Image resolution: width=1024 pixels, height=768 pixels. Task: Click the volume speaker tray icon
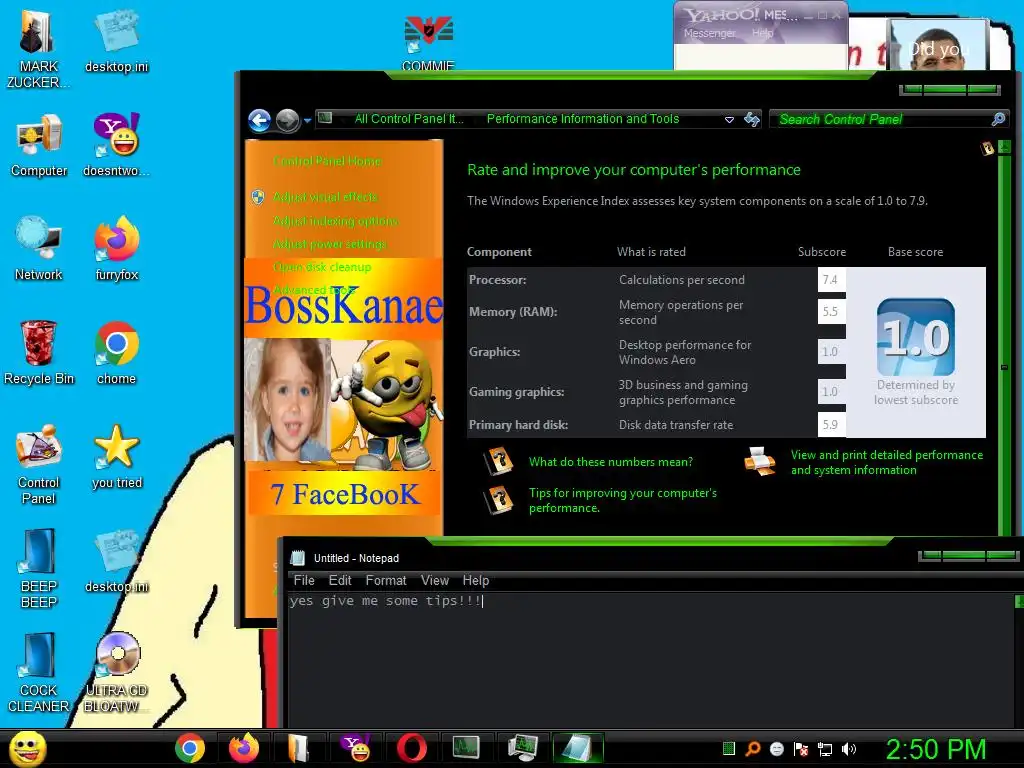pyautogui.click(x=849, y=749)
